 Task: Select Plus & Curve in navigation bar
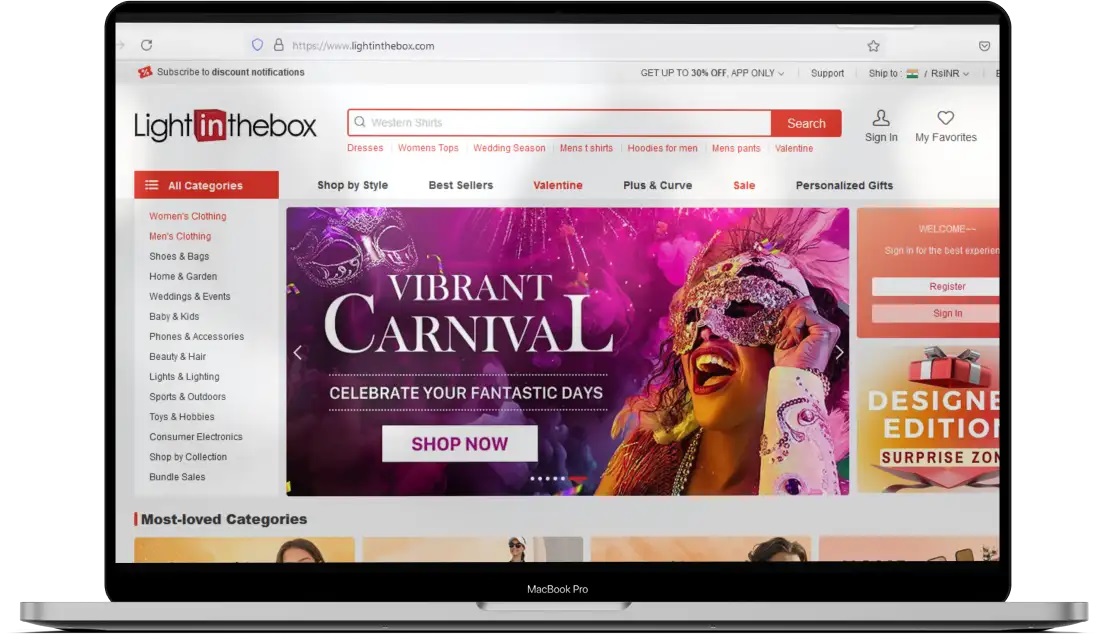point(657,185)
